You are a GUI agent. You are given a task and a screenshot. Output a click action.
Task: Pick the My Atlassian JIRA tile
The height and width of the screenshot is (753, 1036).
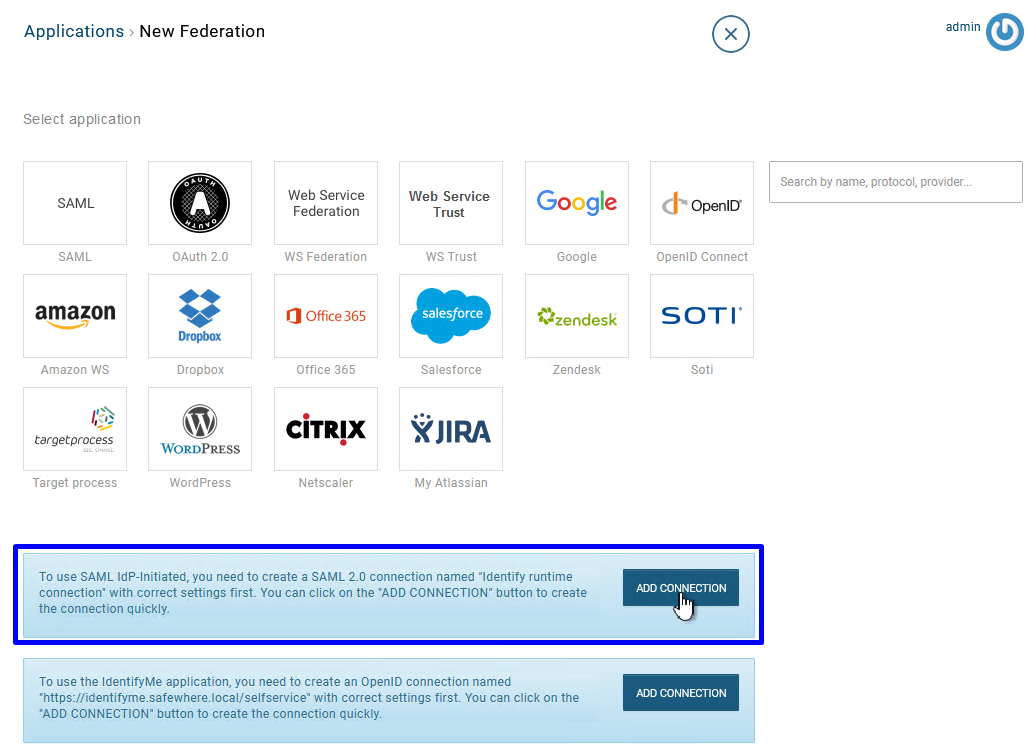coord(451,429)
